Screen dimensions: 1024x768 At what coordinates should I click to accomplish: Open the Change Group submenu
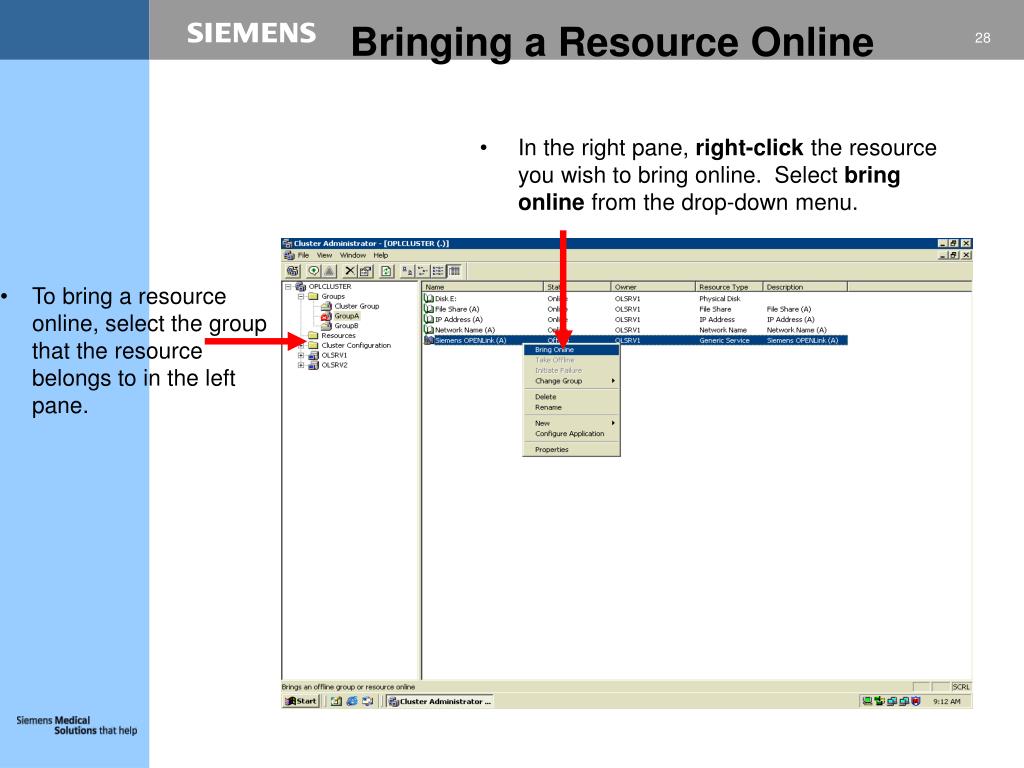click(571, 381)
